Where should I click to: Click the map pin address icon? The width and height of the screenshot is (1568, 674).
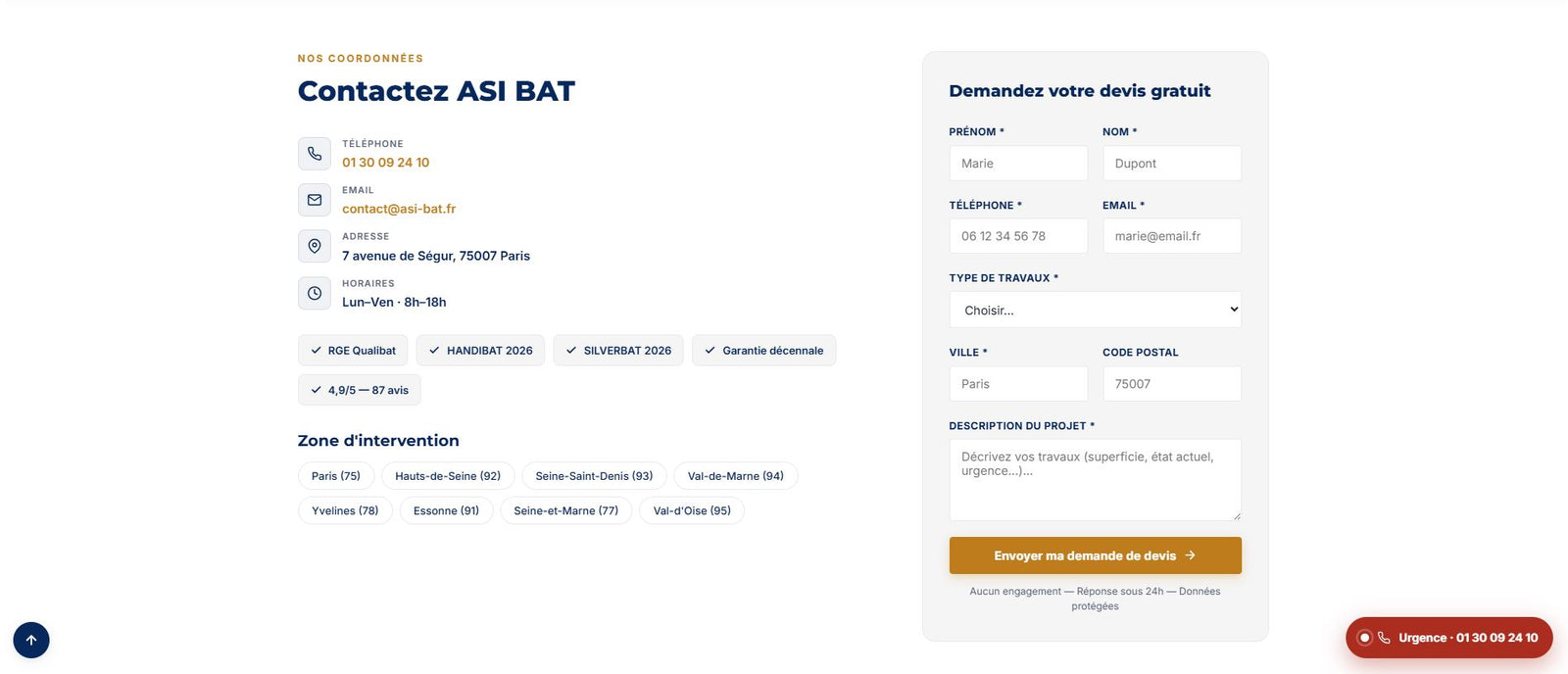(x=315, y=247)
